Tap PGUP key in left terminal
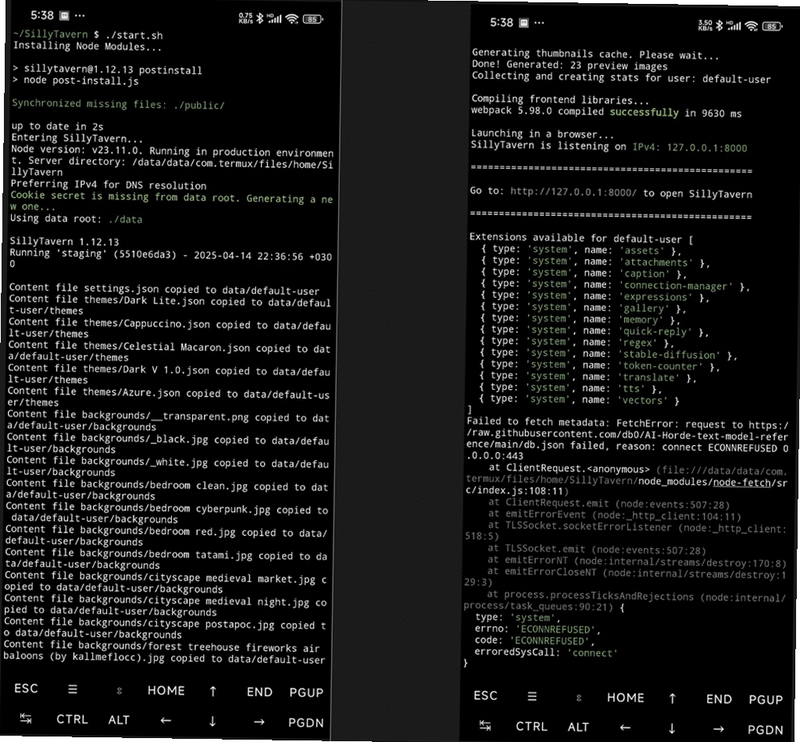Viewport: 800px width, 742px height. point(306,693)
